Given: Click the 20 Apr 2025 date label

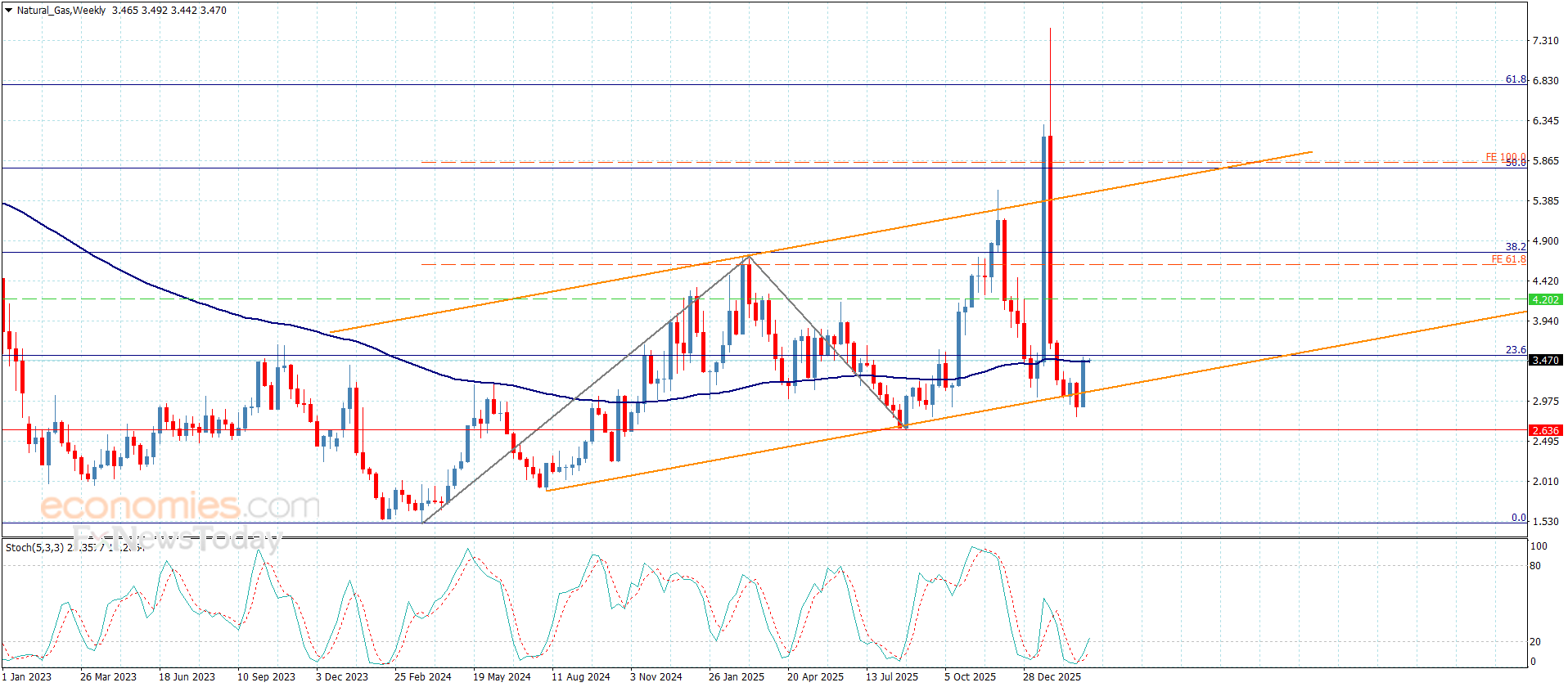Looking at the screenshot, I should pyautogui.click(x=815, y=676).
